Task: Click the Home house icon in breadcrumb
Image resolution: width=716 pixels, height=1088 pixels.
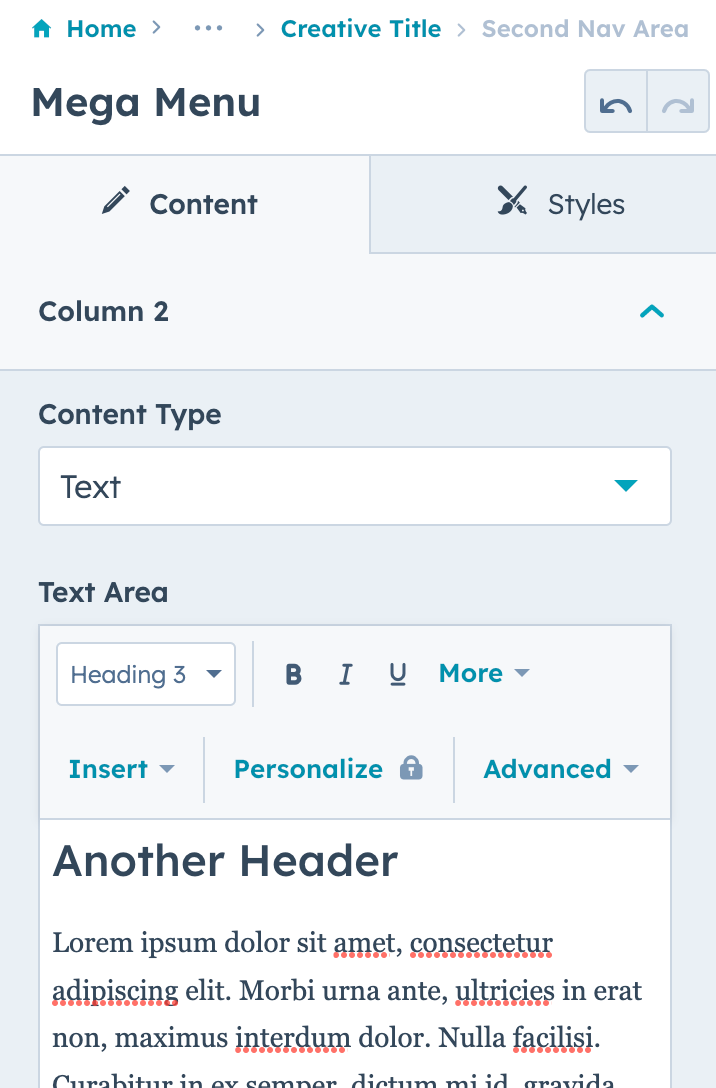Action: [x=42, y=30]
